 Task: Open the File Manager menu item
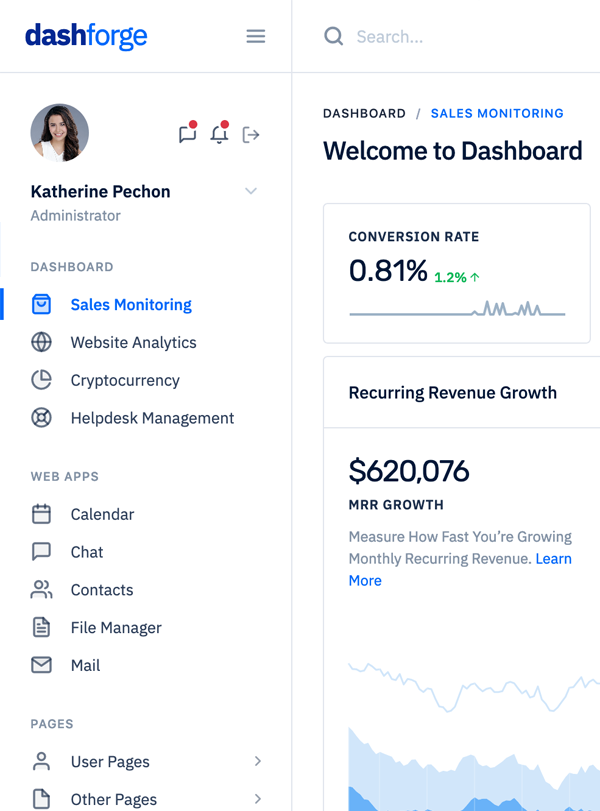[x=115, y=628]
